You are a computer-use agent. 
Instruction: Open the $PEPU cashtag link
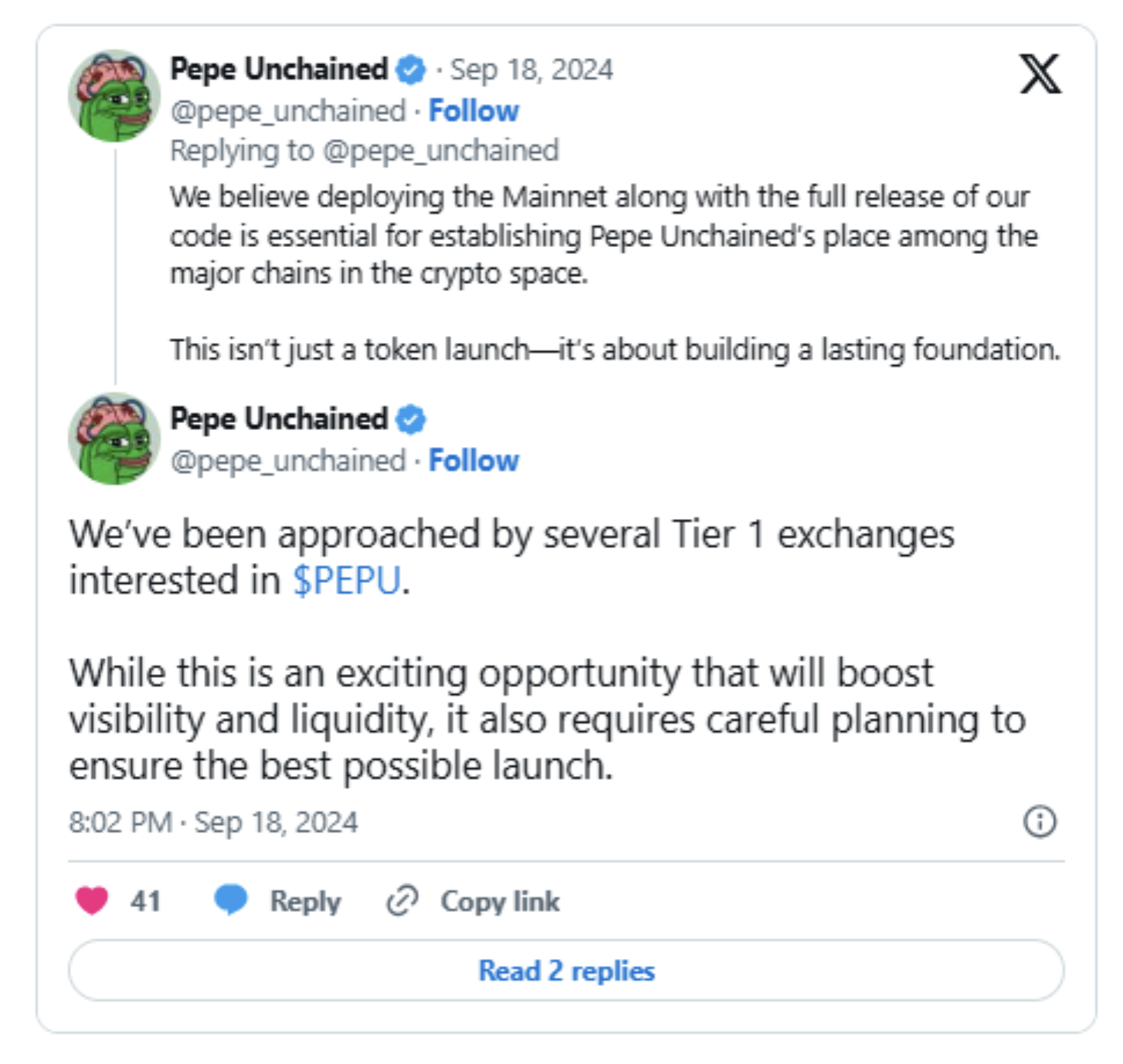coord(347,581)
